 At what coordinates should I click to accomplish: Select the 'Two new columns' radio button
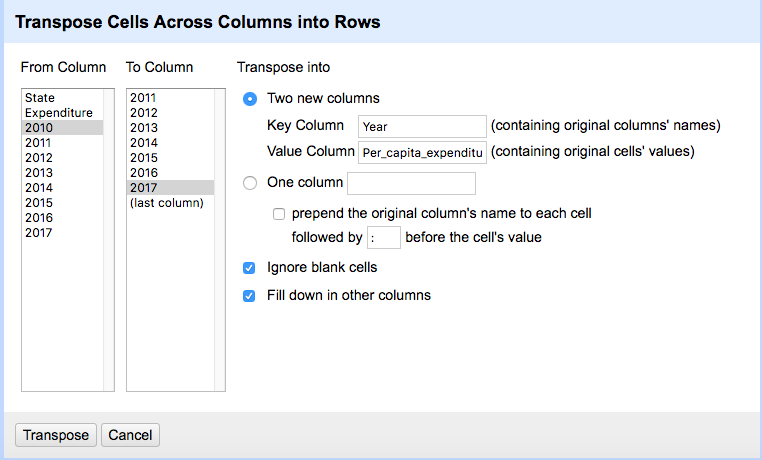pos(250,99)
